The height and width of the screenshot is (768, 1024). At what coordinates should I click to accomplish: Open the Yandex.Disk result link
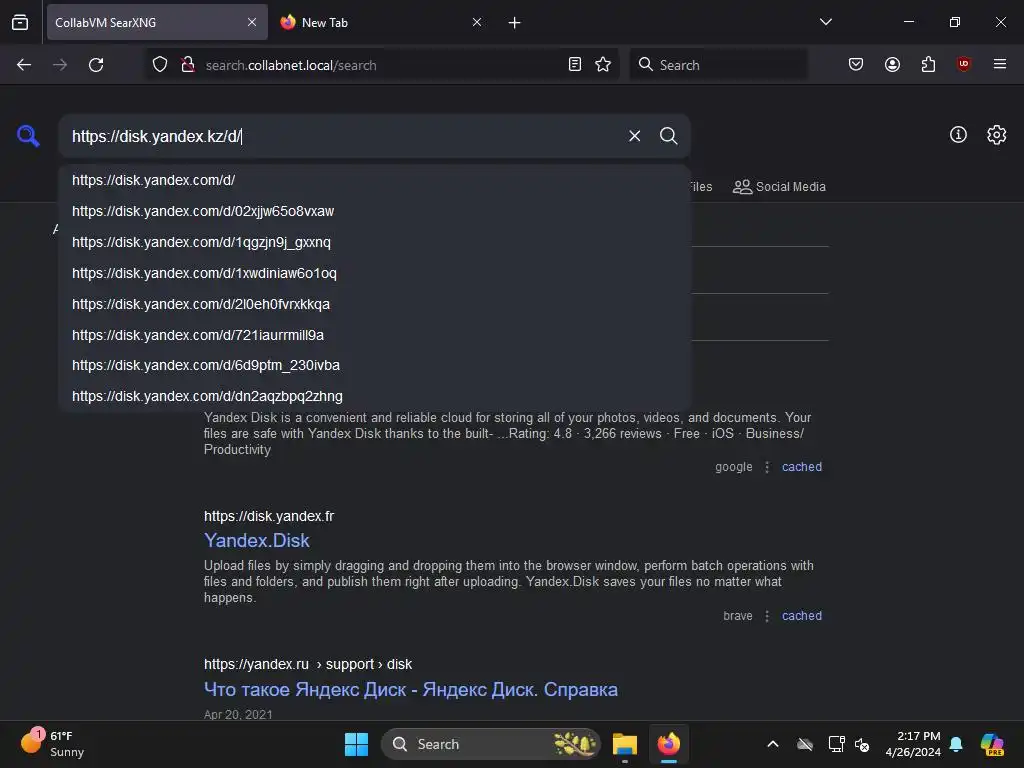pyautogui.click(x=257, y=541)
